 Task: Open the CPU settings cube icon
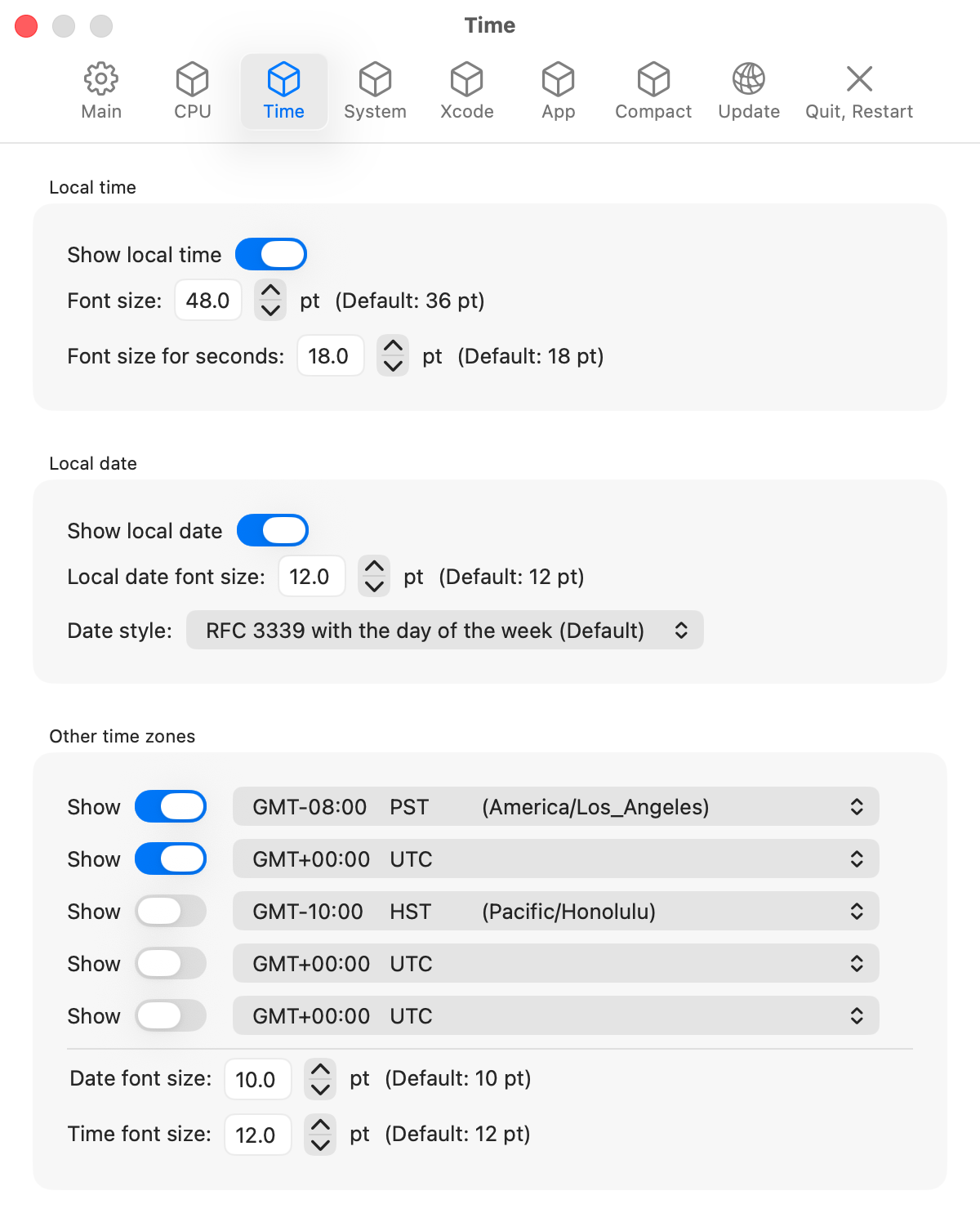193,79
